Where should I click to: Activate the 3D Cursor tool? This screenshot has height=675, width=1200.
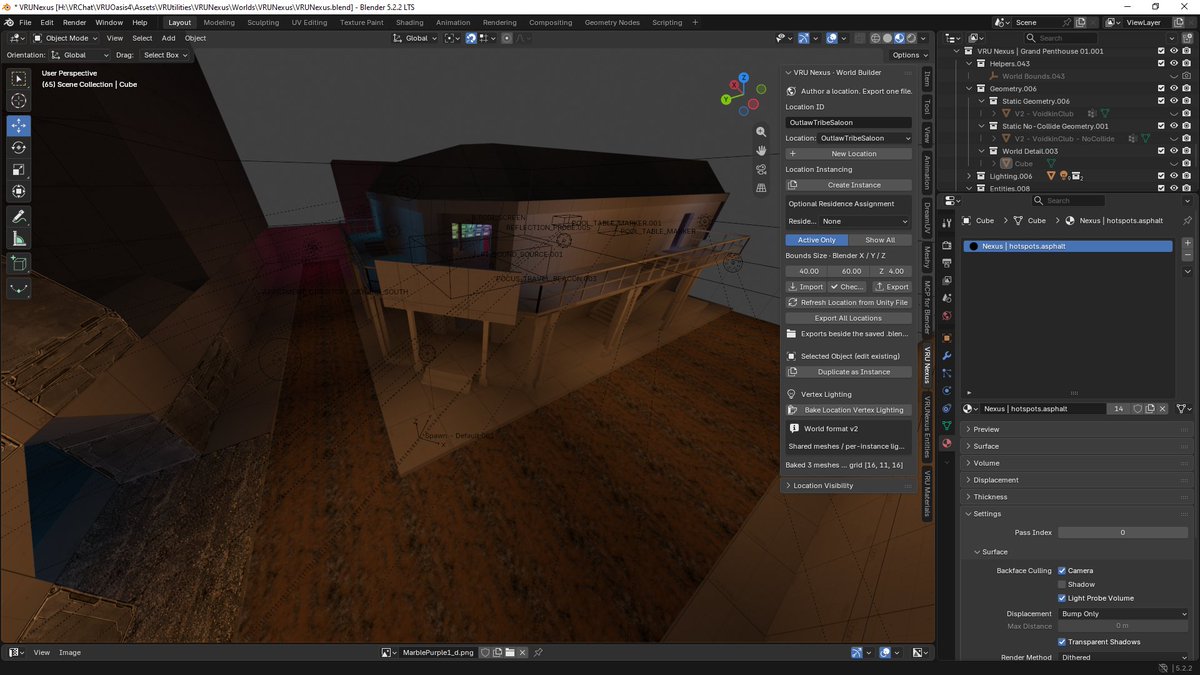pyautogui.click(x=19, y=101)
